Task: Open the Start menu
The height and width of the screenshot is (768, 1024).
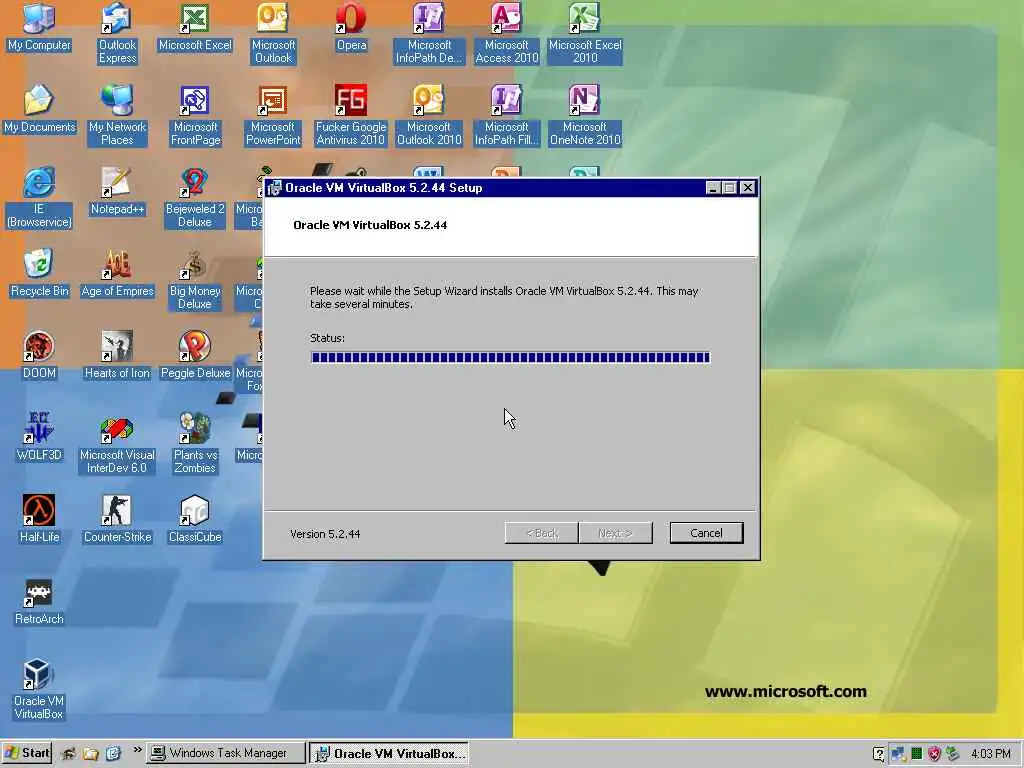Action: tap(27, 753)
